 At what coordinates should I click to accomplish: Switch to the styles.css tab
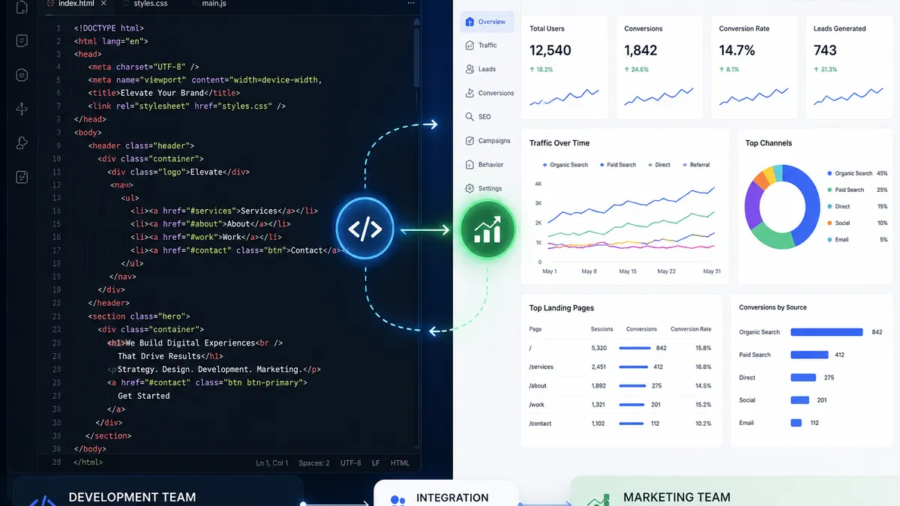[149, 3]
